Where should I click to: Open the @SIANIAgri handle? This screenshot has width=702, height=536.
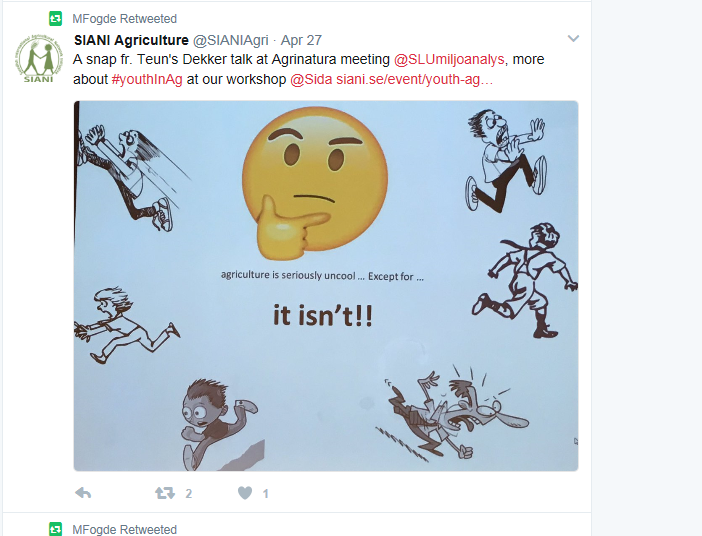pos(231,40)
